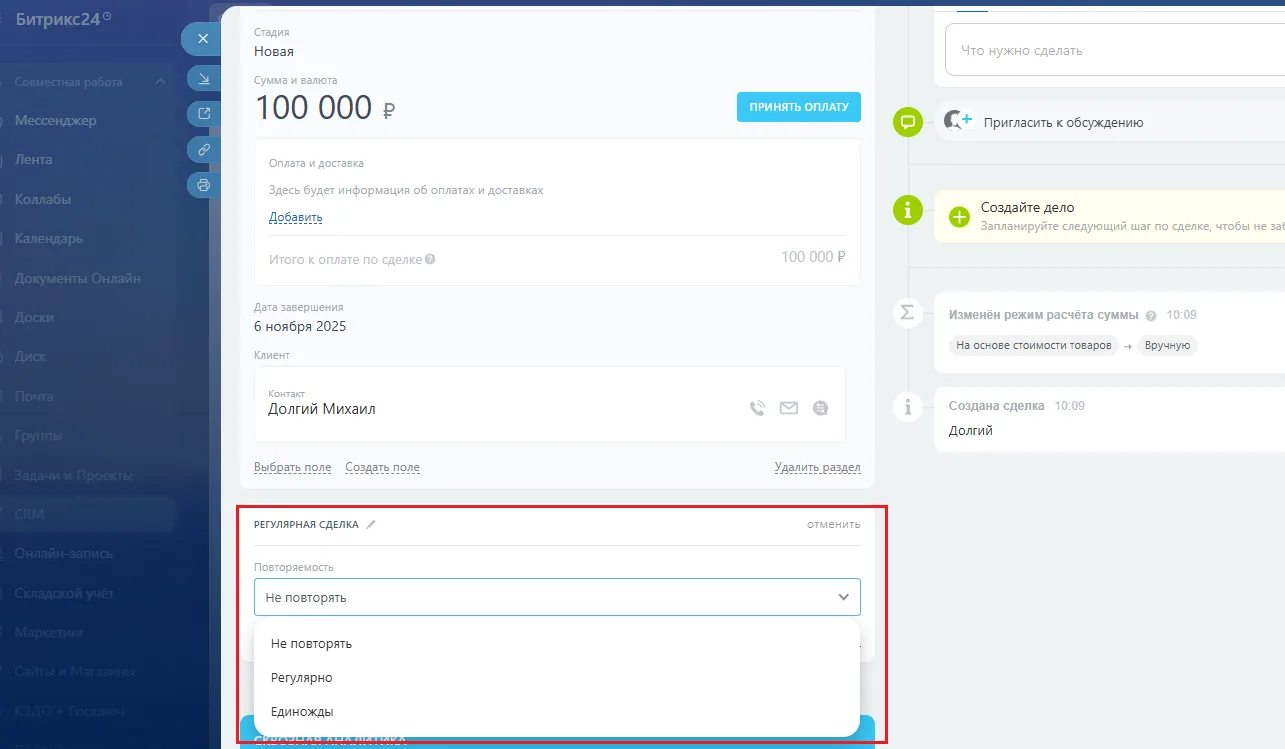The width and height of the screenshot is (1285, 749).
Task: Close the deal slider panel
Action: 202,39
